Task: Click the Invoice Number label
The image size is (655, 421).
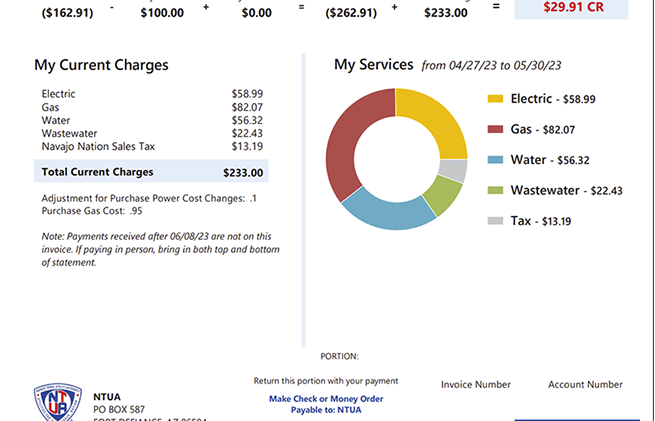Action: coord(476,384)
